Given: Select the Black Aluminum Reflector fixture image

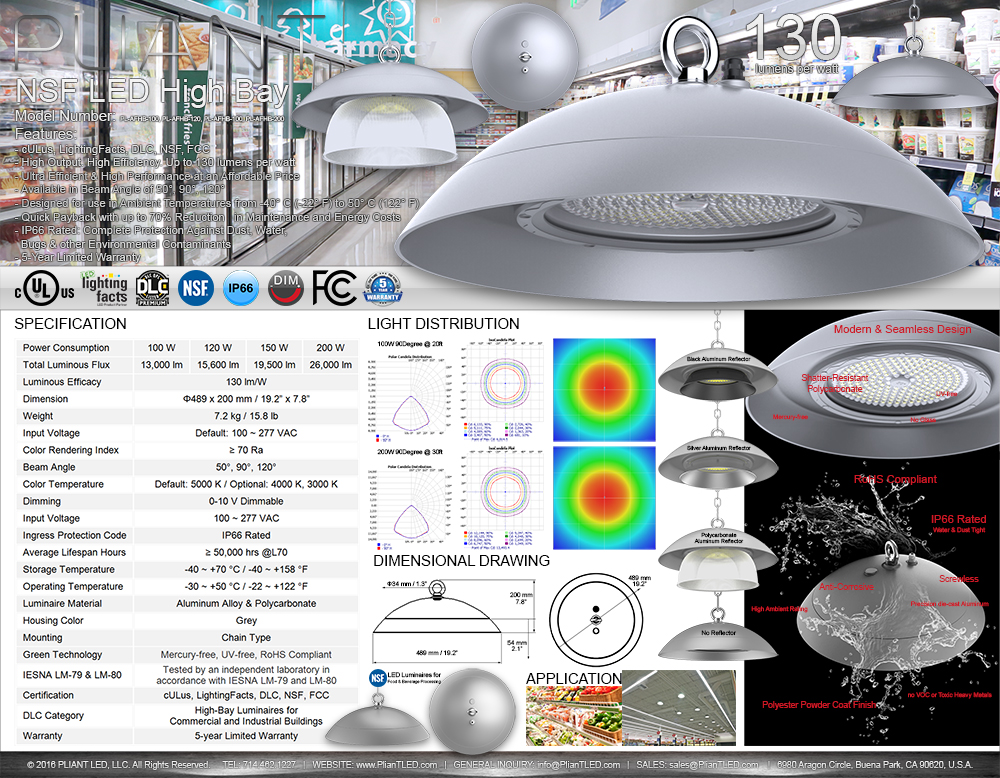Looking at the screenshot, I should 717,375.
